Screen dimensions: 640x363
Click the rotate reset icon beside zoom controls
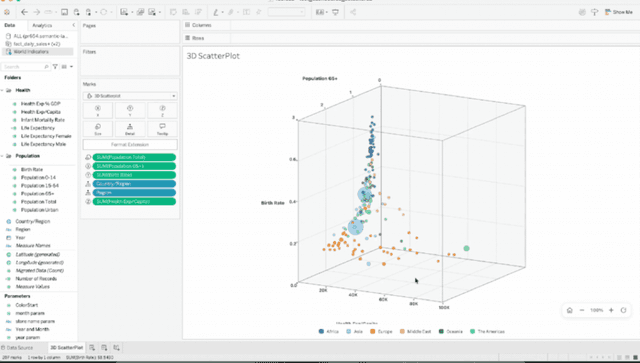click(x=623, y=310)
